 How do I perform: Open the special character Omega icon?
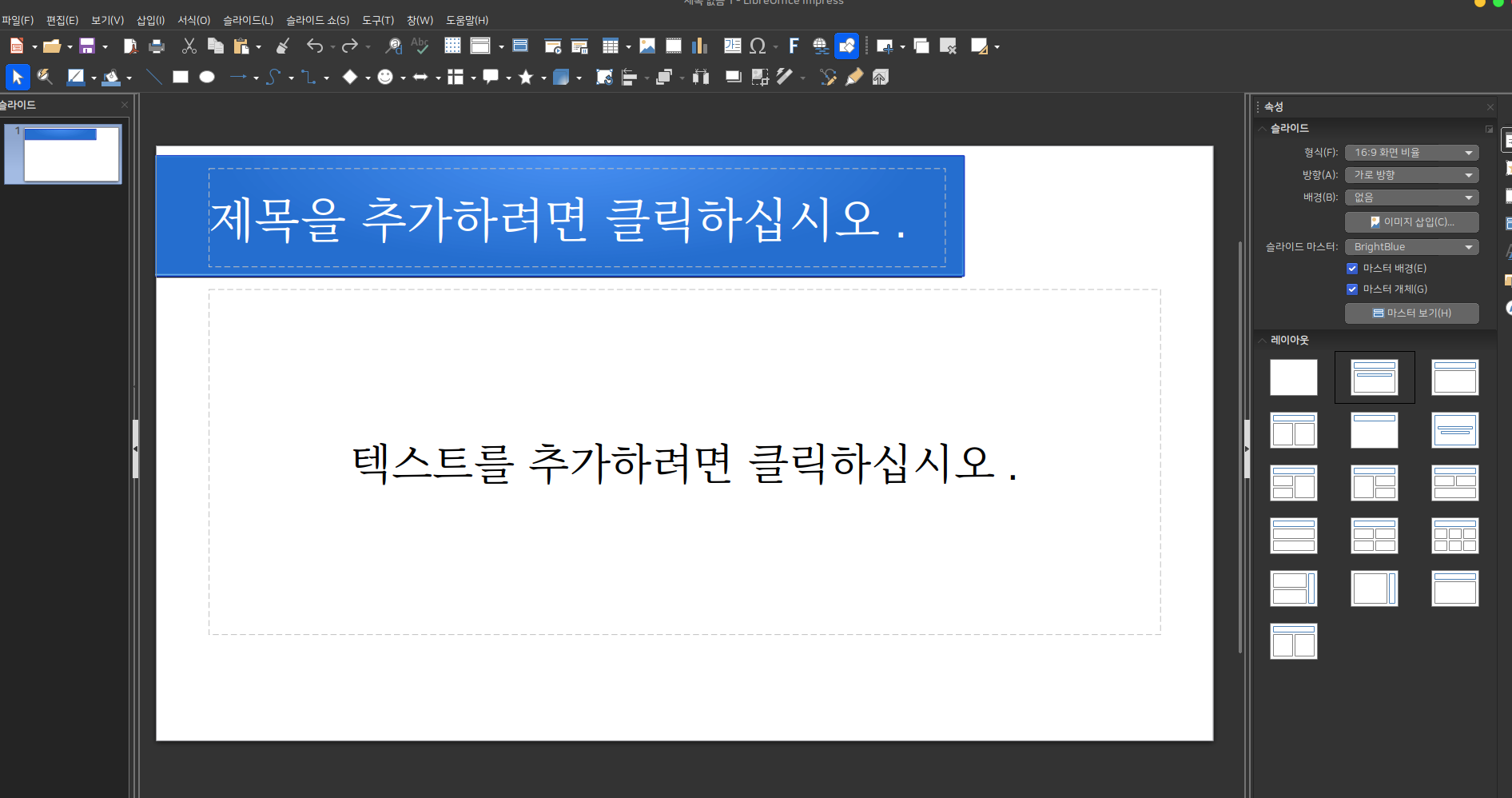pyautogui.click(x=758, y=46)
